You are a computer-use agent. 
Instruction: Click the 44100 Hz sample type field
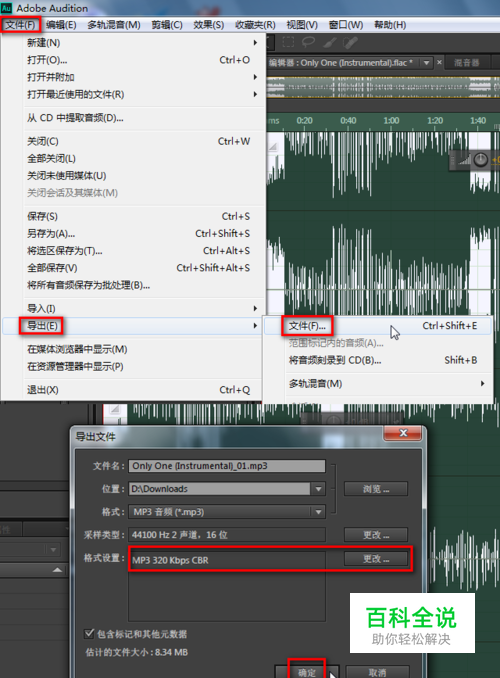click(227, 535)
